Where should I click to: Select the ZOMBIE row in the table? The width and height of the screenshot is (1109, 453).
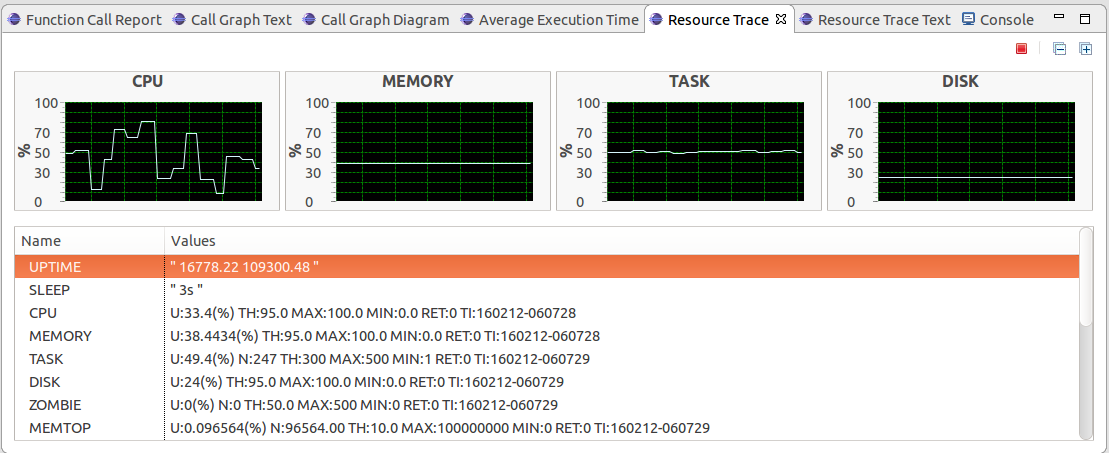point(55,405)
